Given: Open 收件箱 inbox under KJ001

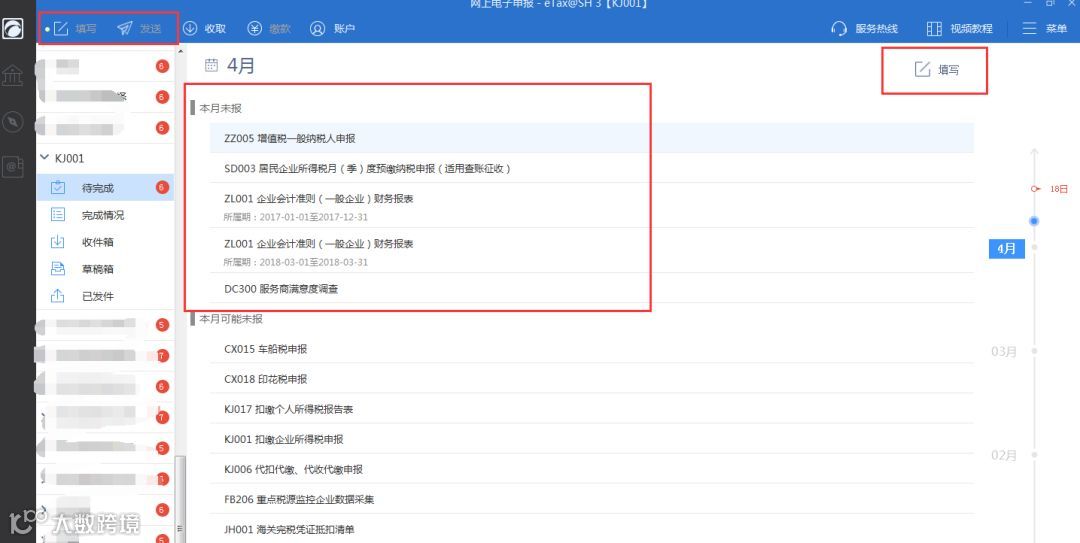Looking at the screenshot, I should pos(105,242).
